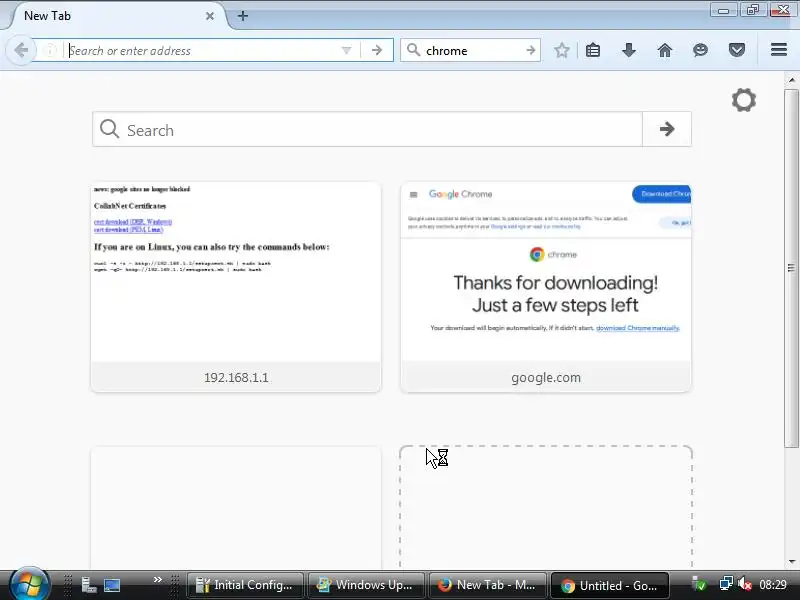This screenshot has width=800, height=600.
Task: Open a new tab with plus button
Action: pos(243,16)
